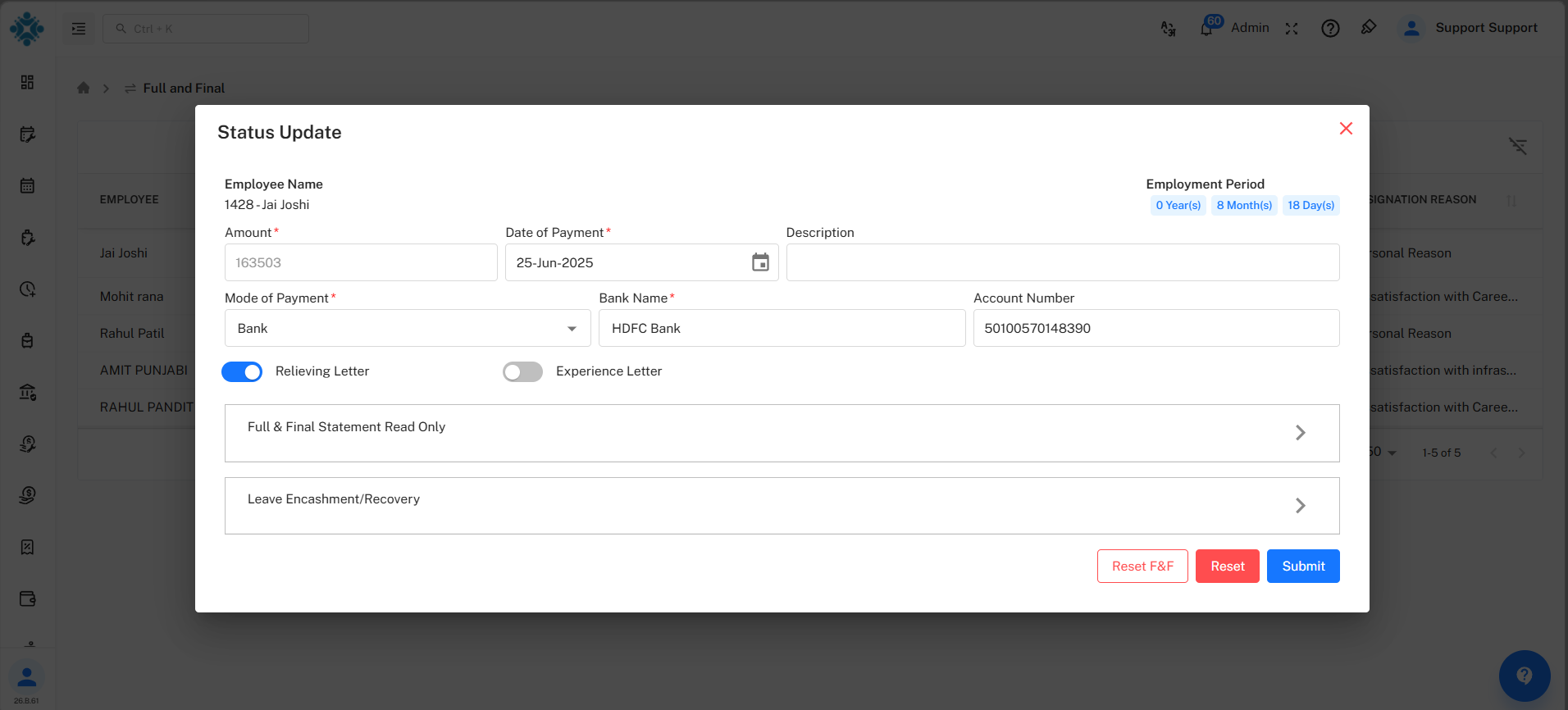The width and height of the screenshot is (1568, 710).
Task: Close the Status Update dialog
Action: click(1346, 129)
